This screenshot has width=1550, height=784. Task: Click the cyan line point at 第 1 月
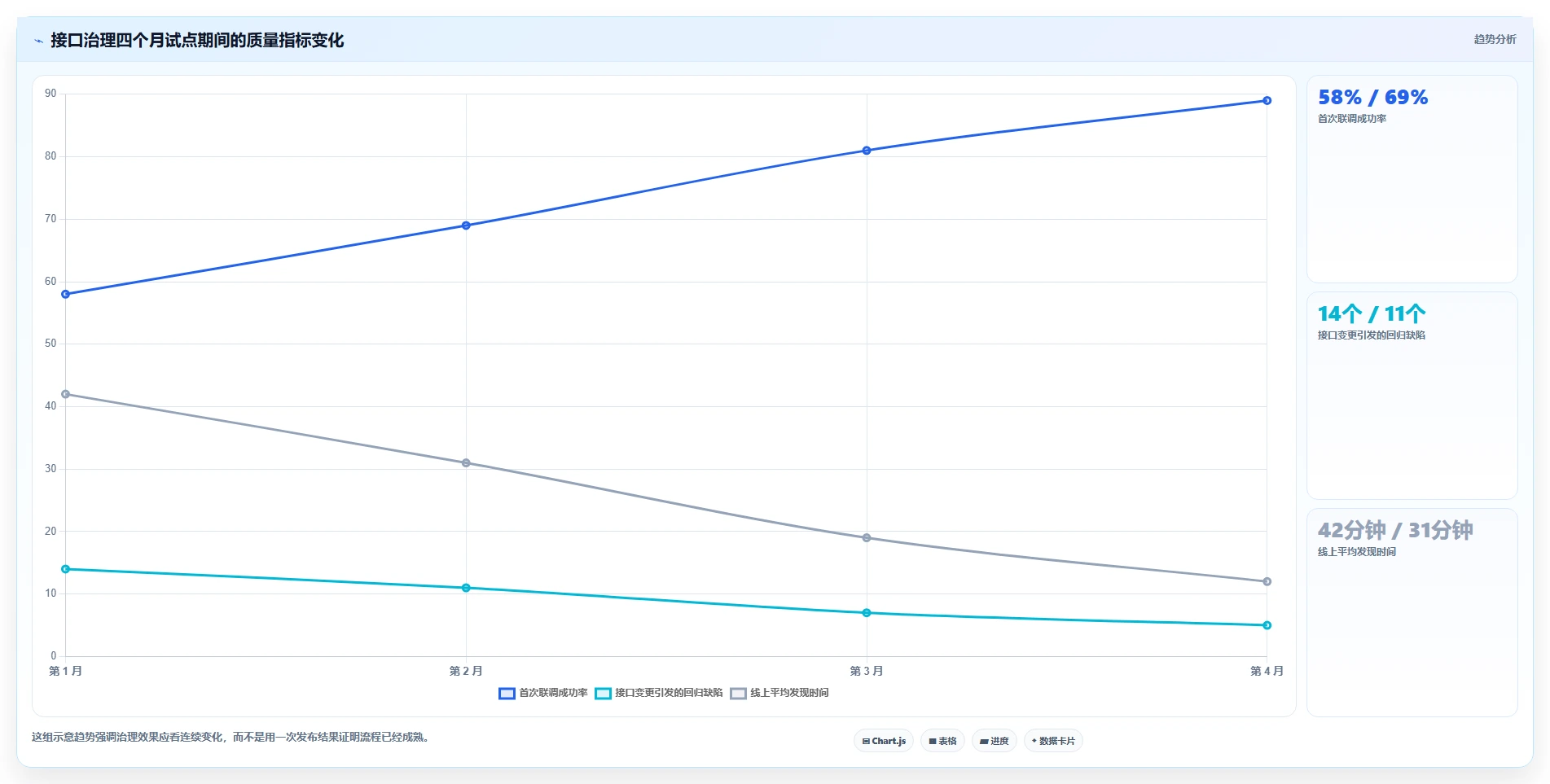66,569
